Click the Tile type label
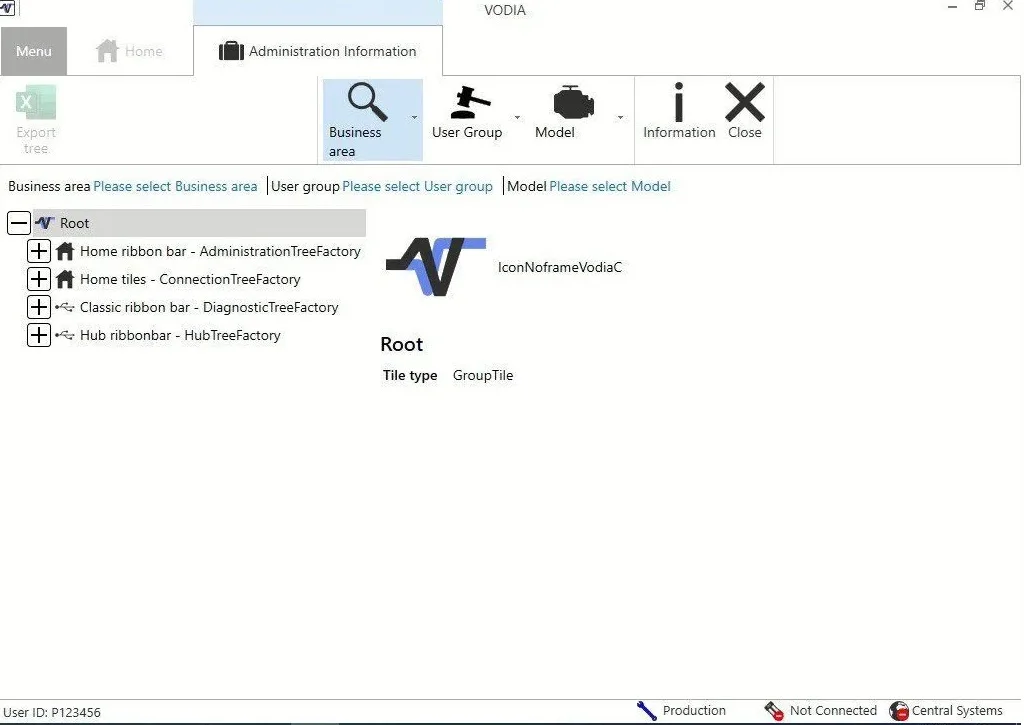This screenshot has width=1024, height=725. (410, 375)
